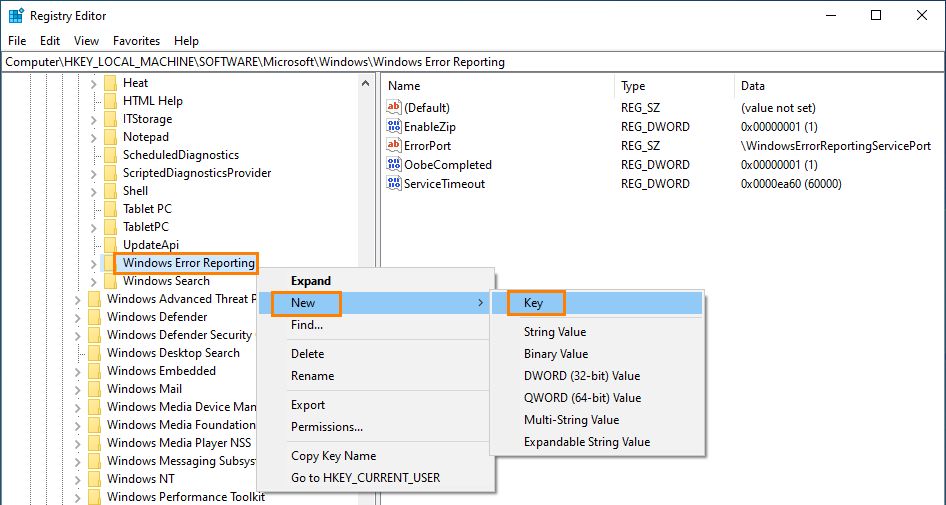Click the Shell key folder icon

tap(110, 191)
